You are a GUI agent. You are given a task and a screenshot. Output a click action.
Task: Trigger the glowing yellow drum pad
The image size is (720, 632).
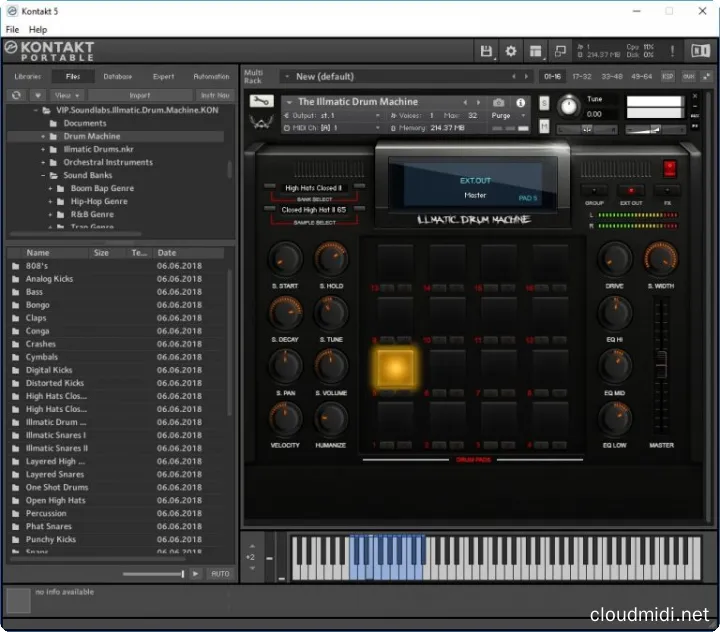click(x=394, y=367)
